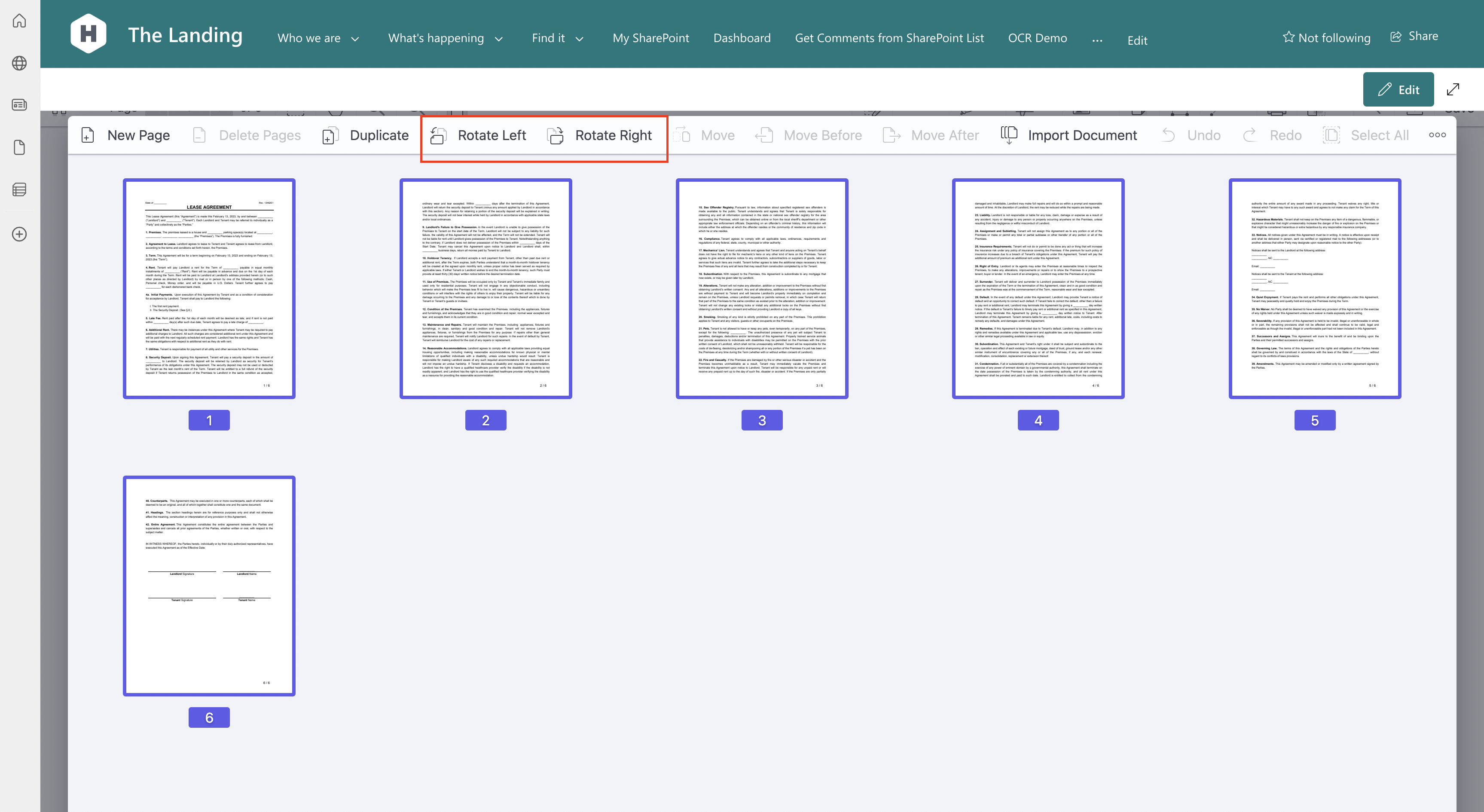Navigate to OCR Demo
The image size is (1484, 812).
[1037, 38]
